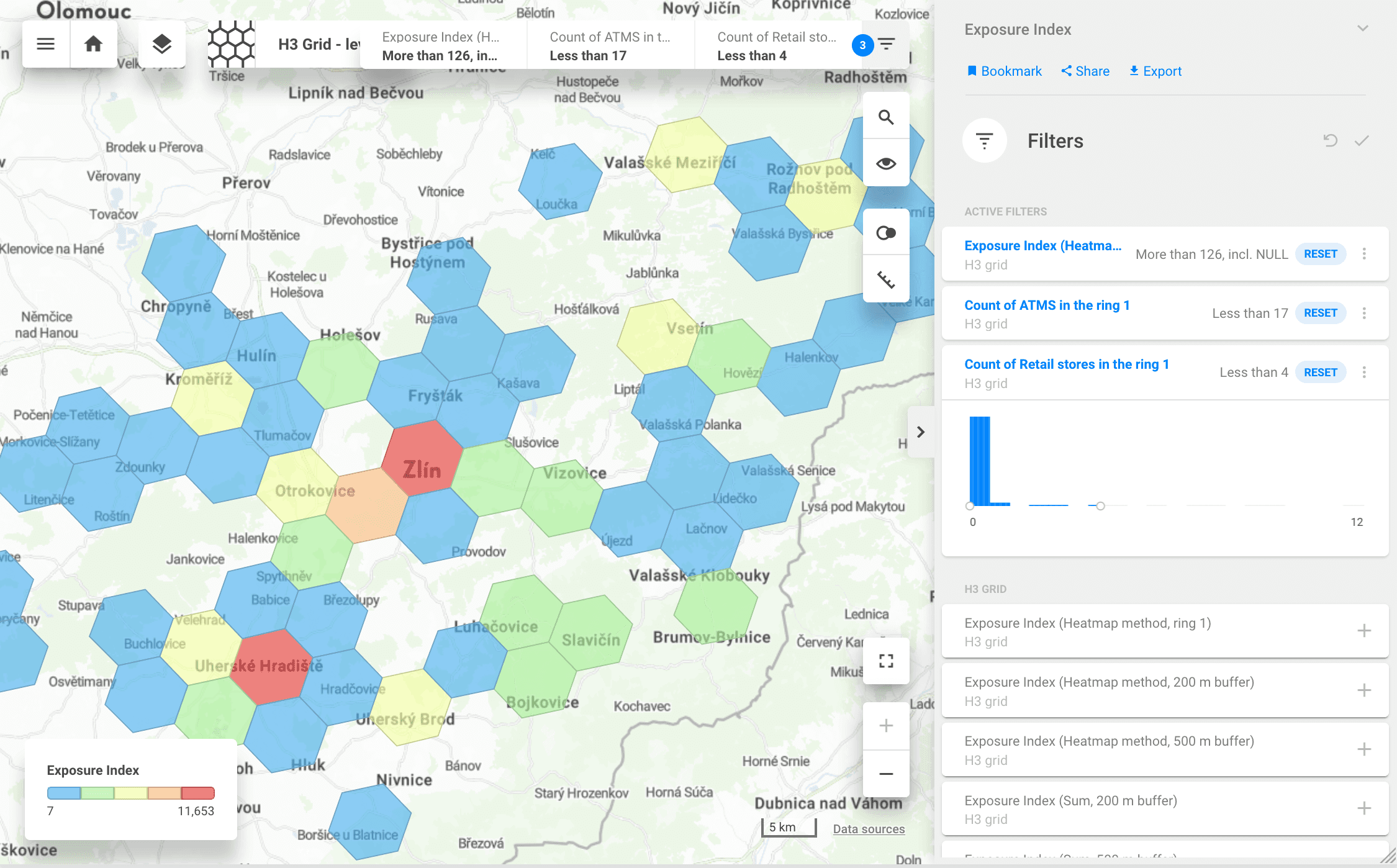The height and width of the screenshot is (868, 1397).
Task: Collapse the Exposure Index panel chevron
Action: (1362, 28)
